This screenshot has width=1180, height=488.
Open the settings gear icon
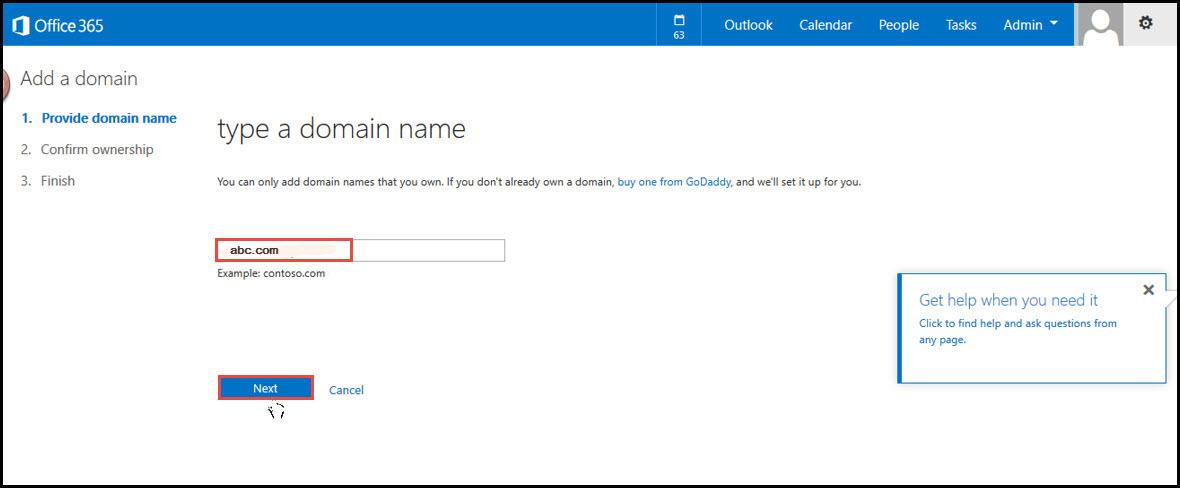(1145, 24)
